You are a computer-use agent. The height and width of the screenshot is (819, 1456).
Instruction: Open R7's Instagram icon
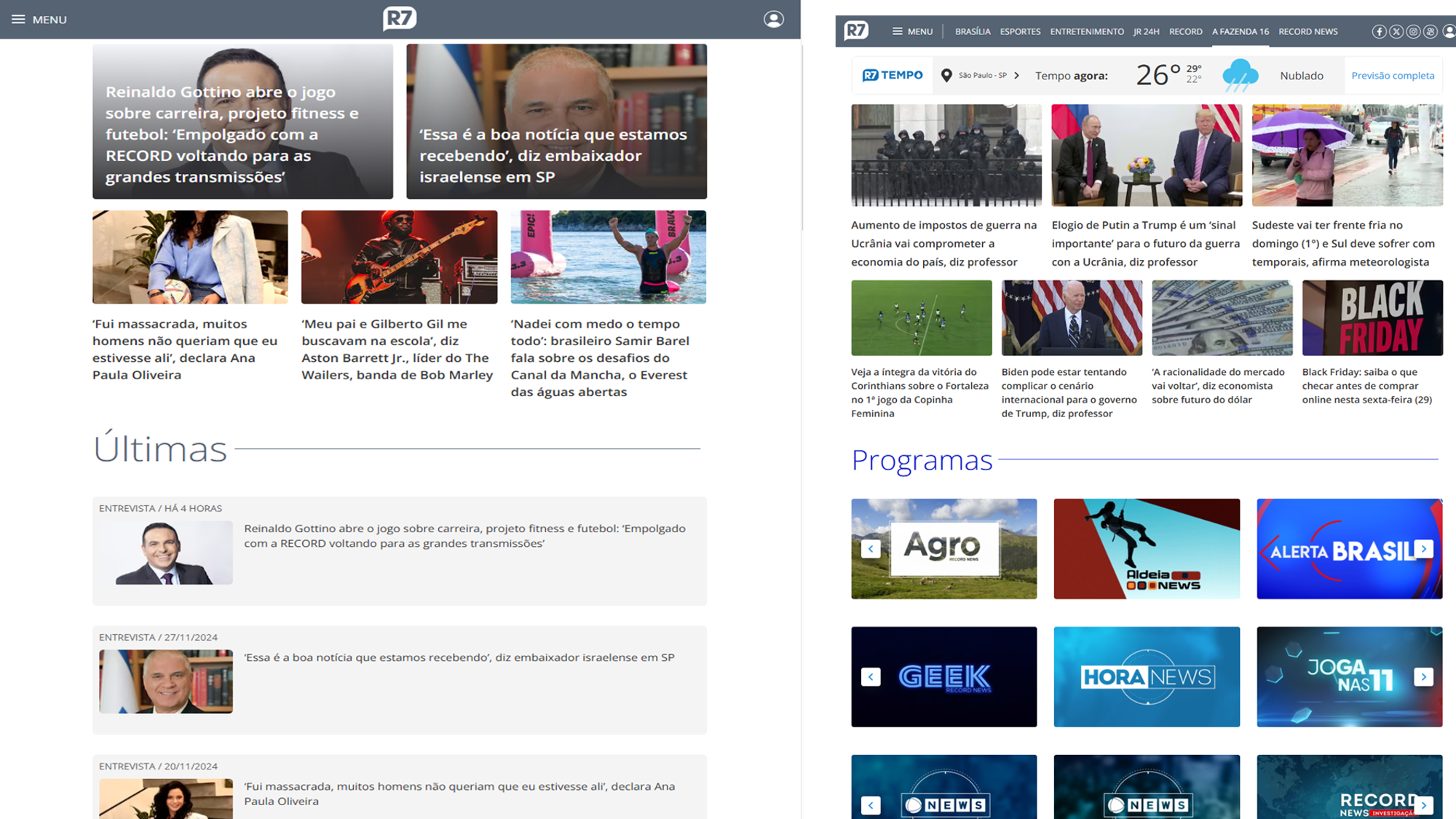pos(1413,31)
